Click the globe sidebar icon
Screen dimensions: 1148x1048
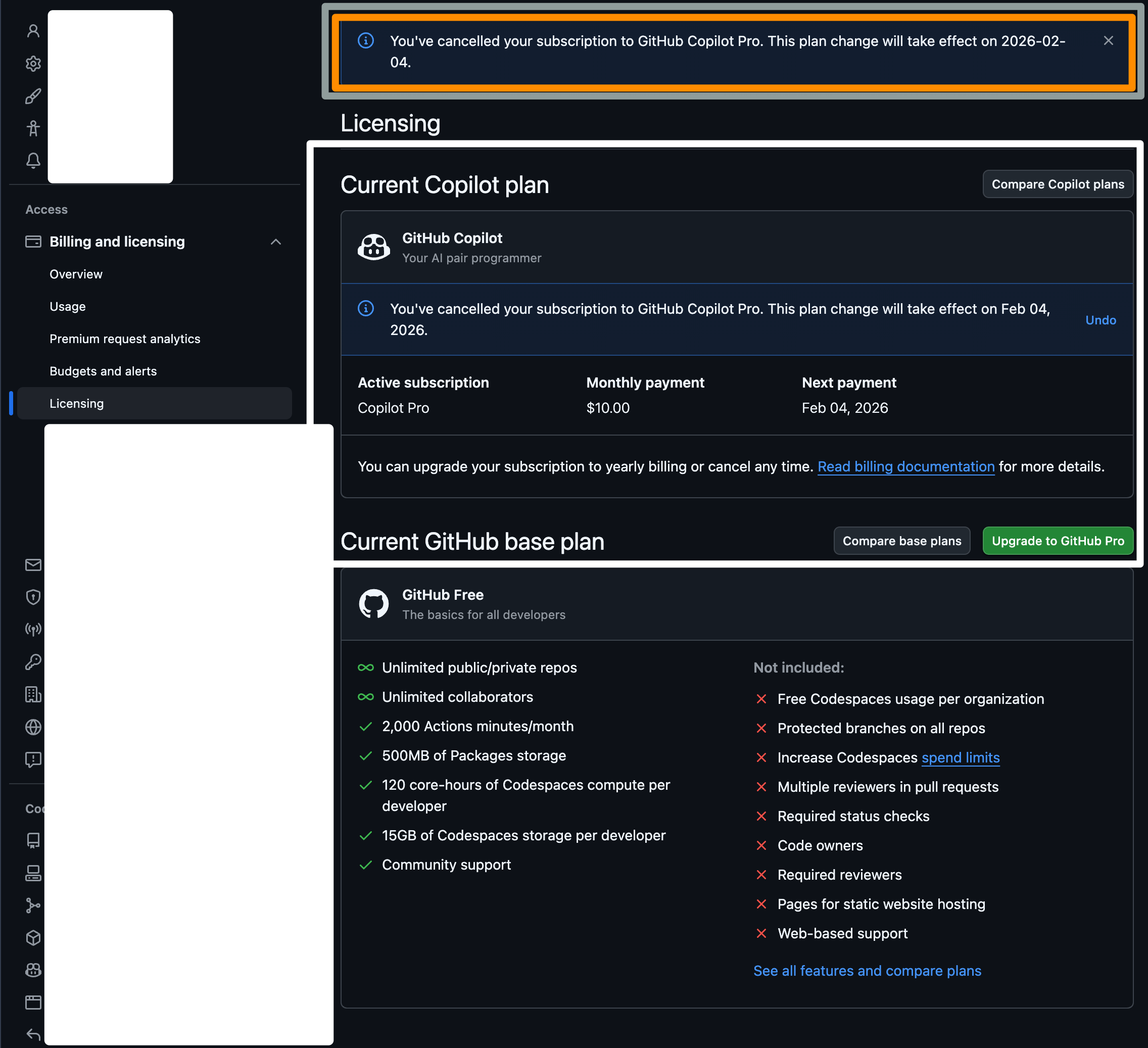(x=33, y=727)
